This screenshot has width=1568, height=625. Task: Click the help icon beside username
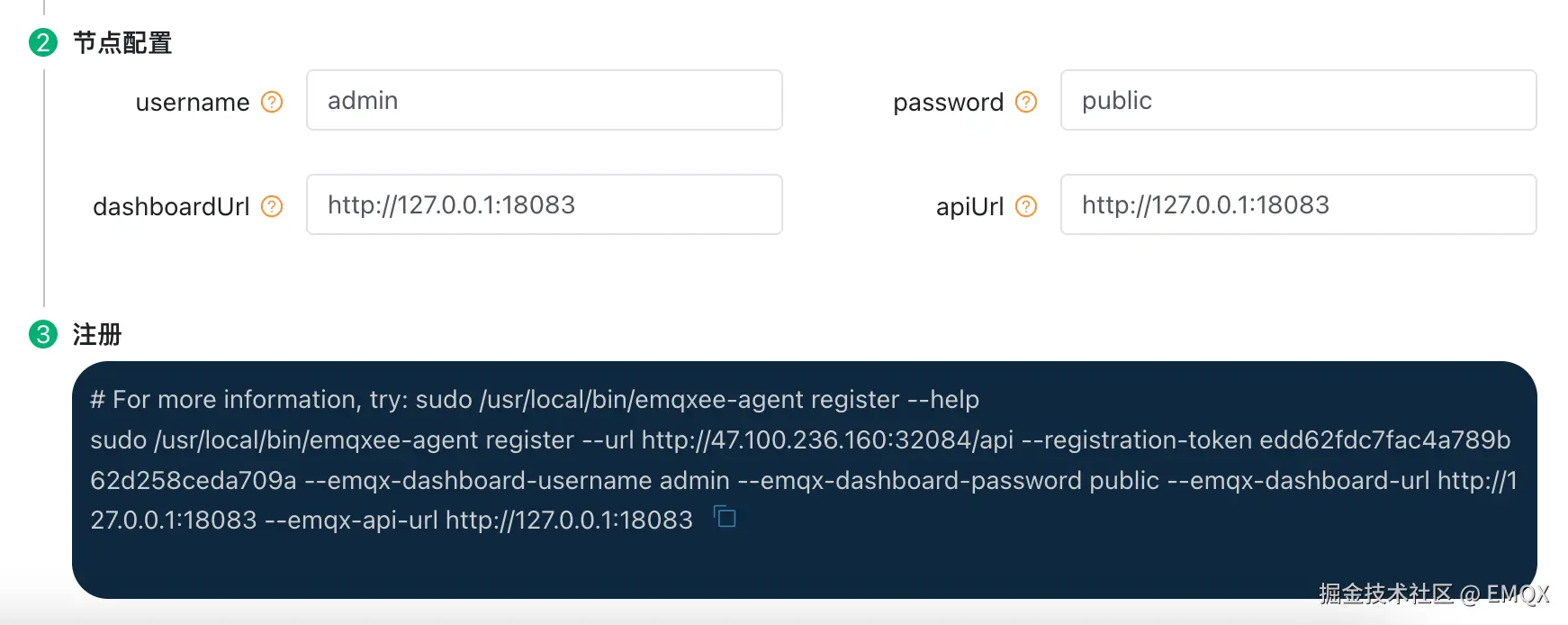tap(272, 102)
